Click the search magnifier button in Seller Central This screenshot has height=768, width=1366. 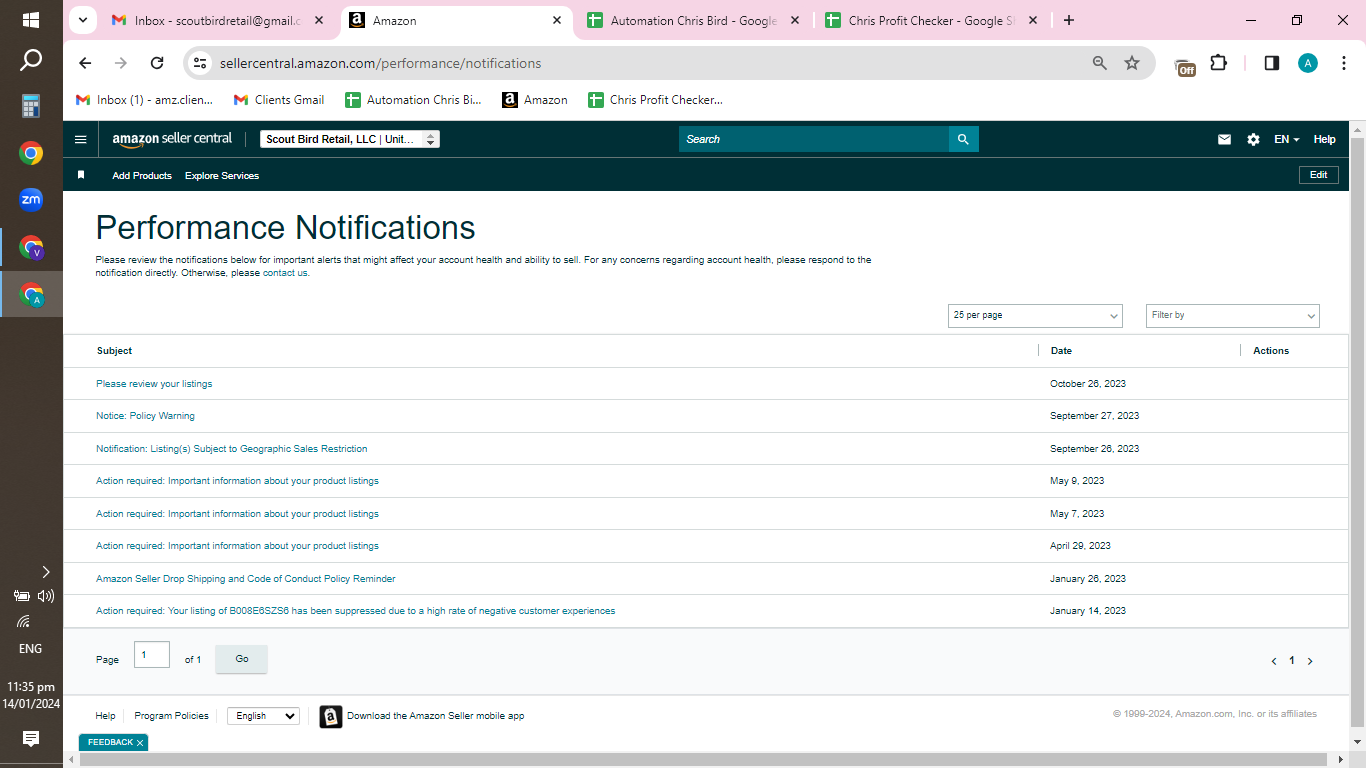point(963,139)
